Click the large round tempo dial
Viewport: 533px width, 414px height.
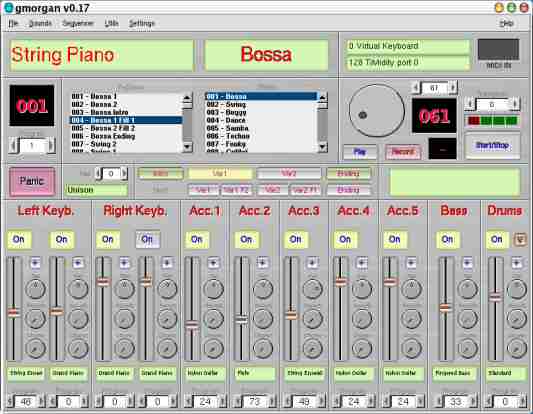tap(377, 110)
